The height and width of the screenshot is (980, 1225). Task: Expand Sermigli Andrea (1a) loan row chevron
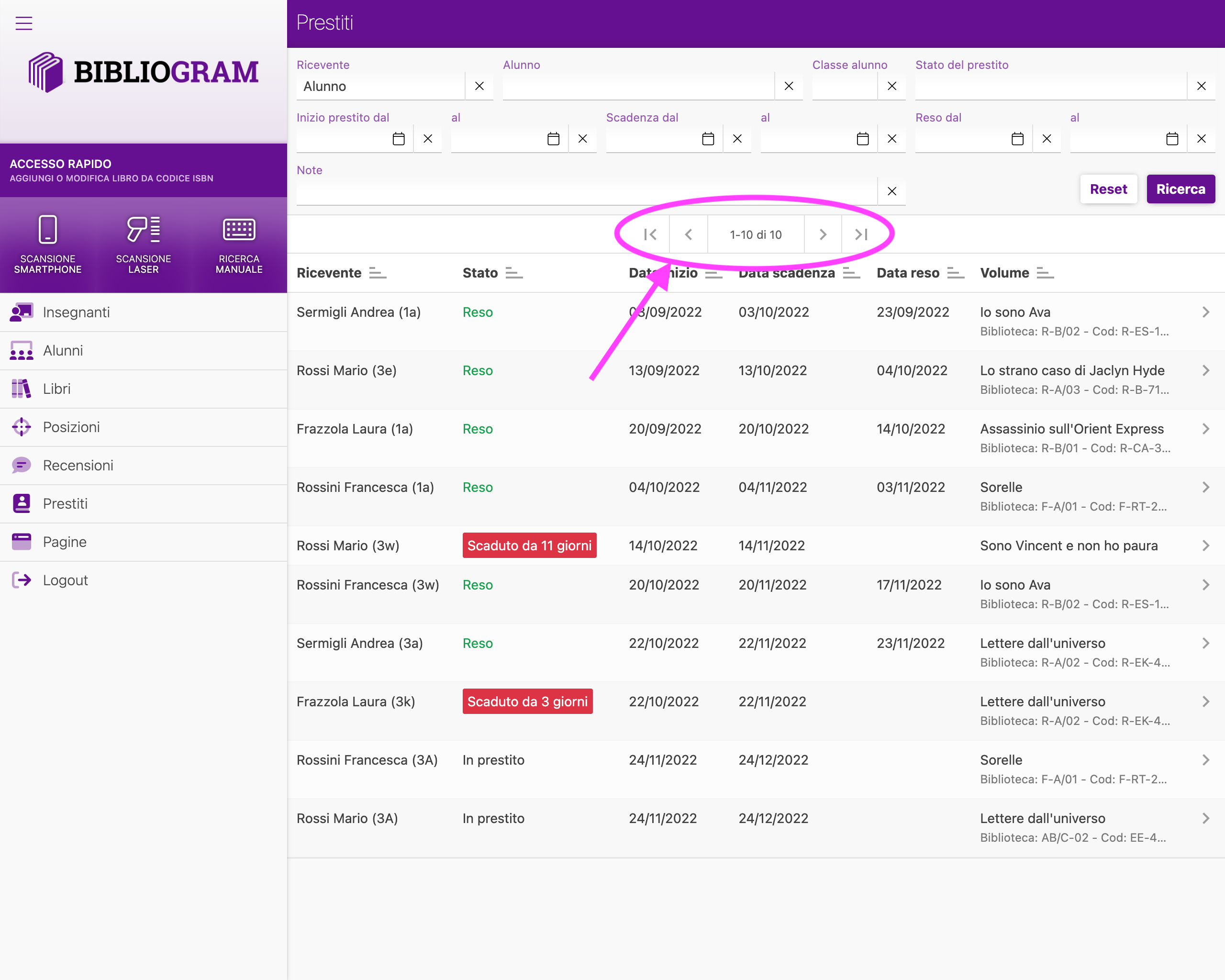[1205, 312]
